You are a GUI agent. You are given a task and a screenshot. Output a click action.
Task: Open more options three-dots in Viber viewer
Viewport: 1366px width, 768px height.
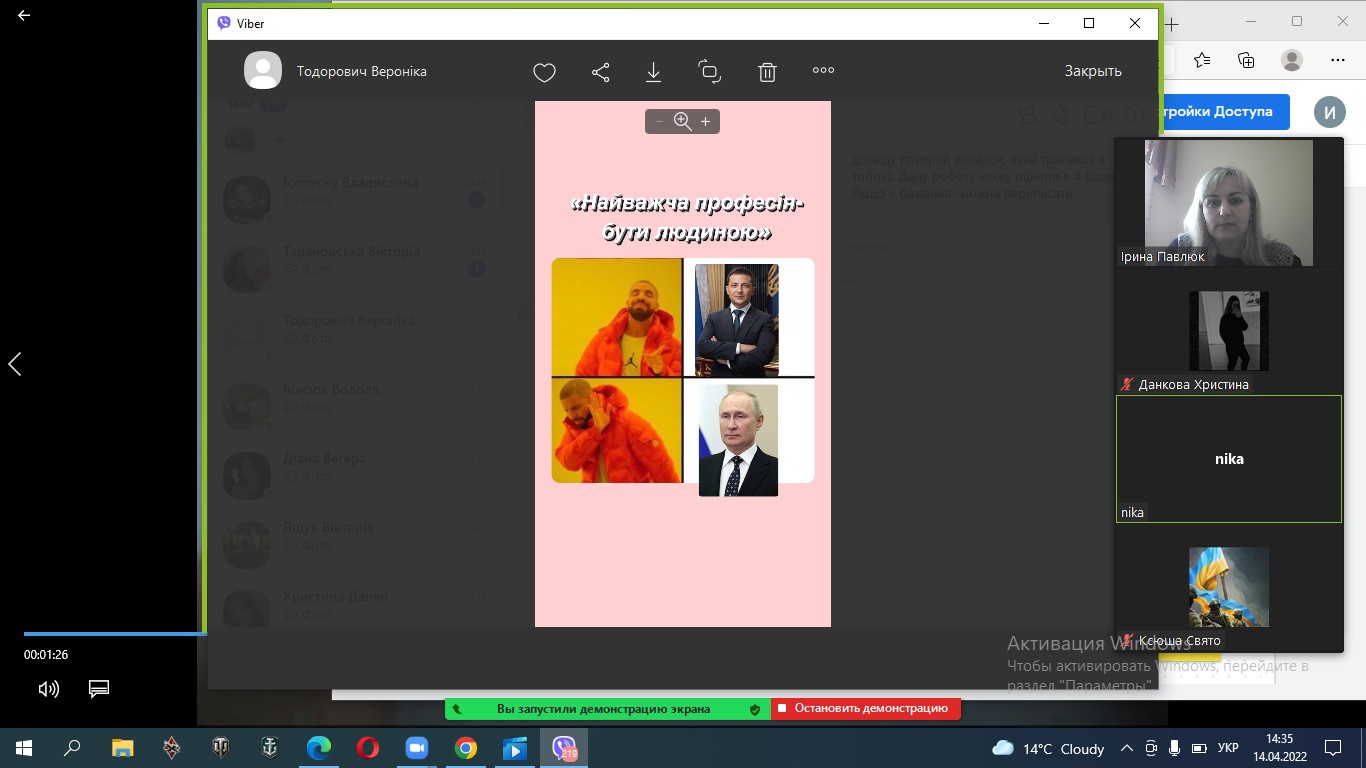tap(823, 70)
